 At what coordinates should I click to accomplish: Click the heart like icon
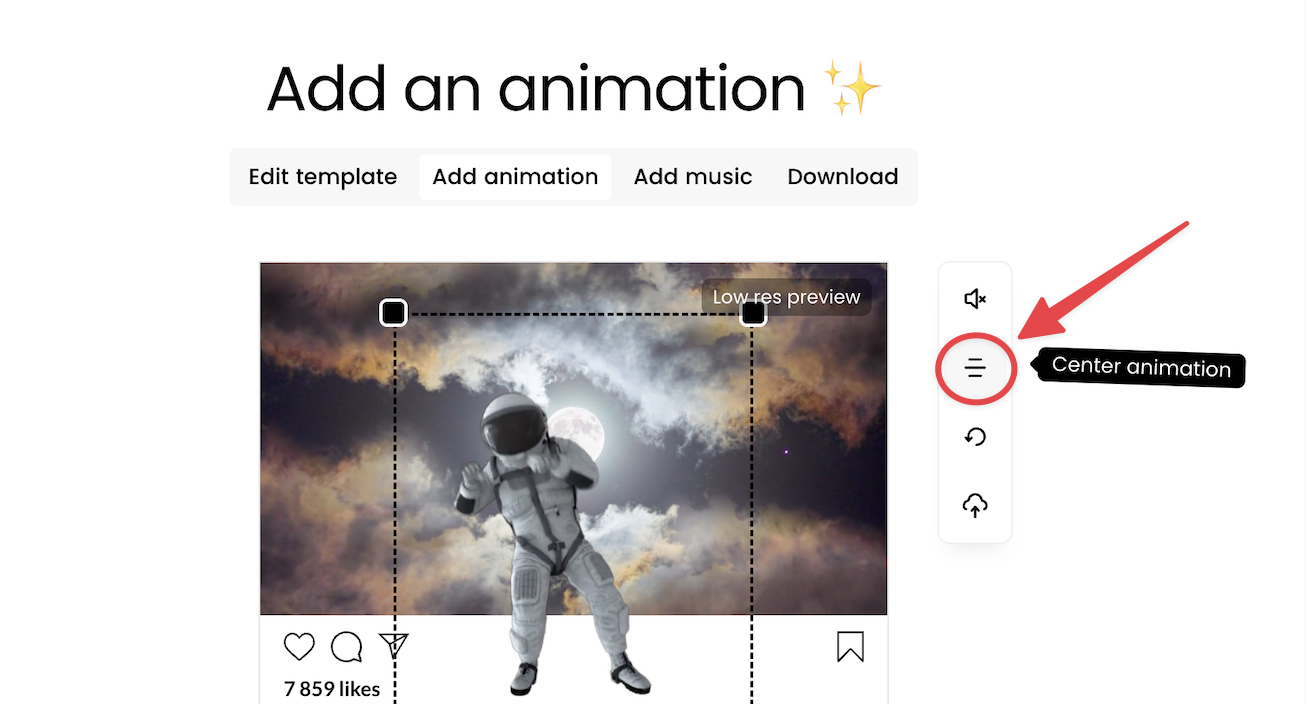[x=299, y=647]
